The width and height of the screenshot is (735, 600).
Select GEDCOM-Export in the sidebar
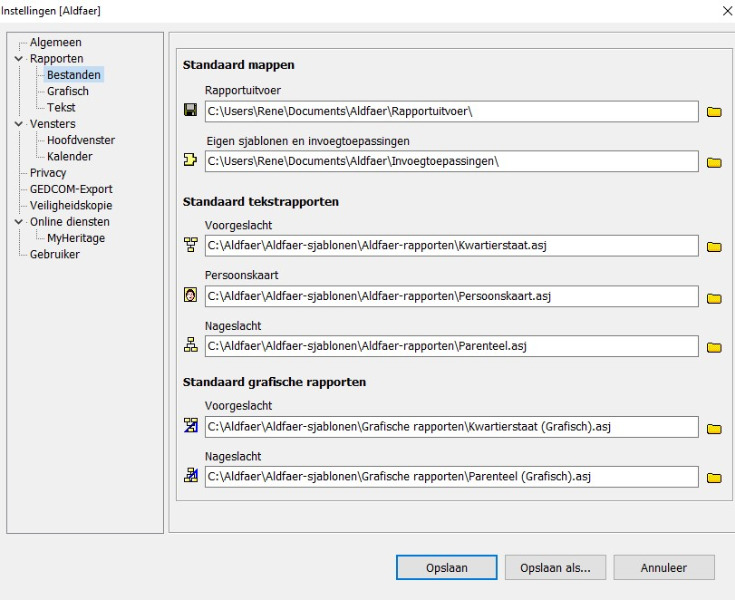(70, 189)
